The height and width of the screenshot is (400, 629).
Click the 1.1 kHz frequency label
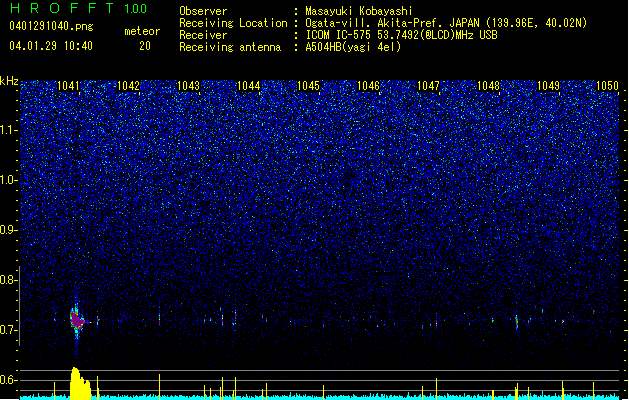tap(9, 130)
